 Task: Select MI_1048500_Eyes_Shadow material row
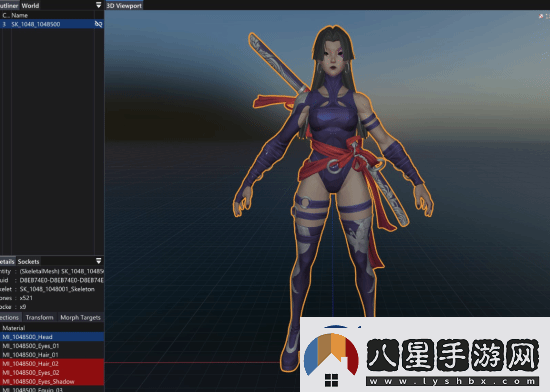[52, 381]
